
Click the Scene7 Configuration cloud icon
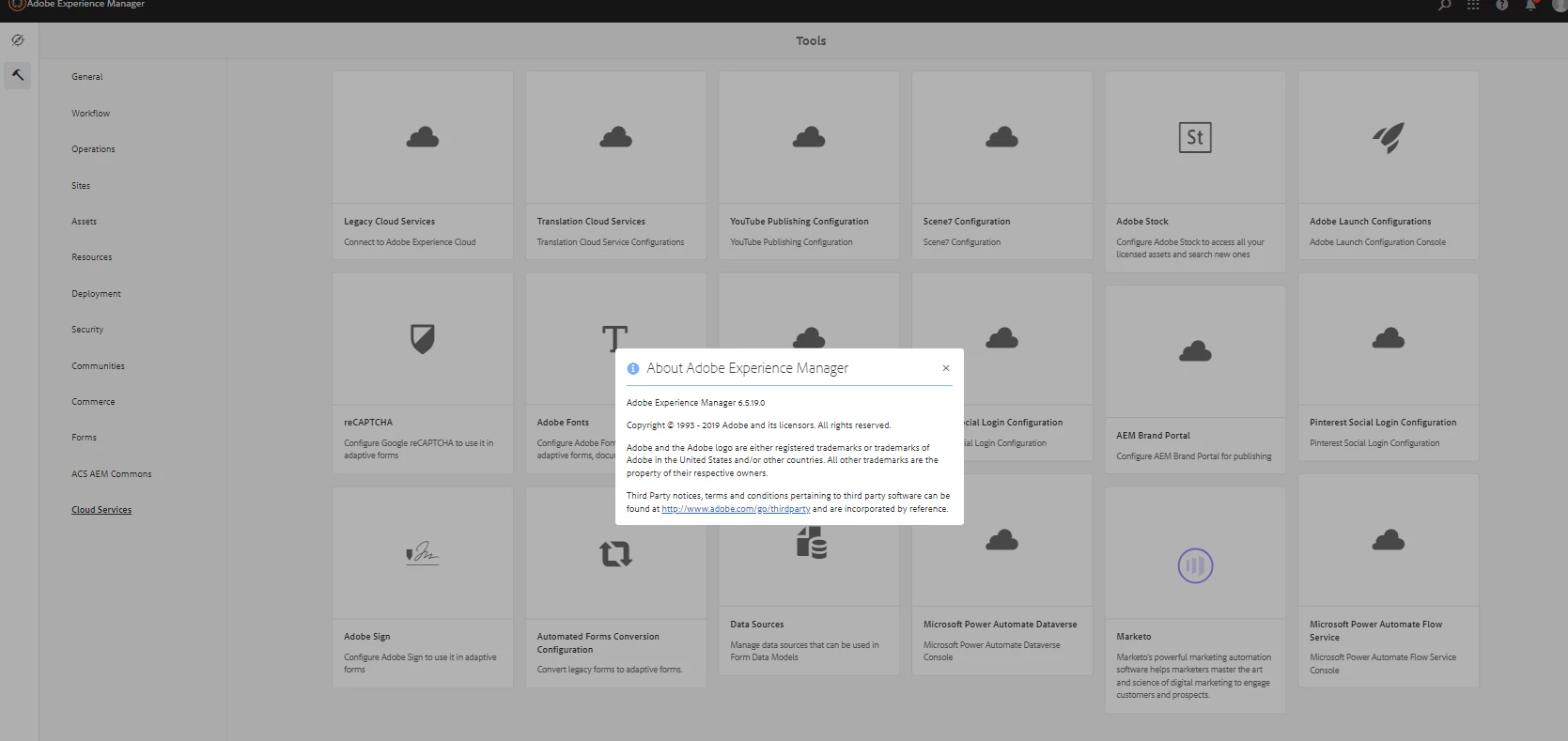coord(1002,138)
